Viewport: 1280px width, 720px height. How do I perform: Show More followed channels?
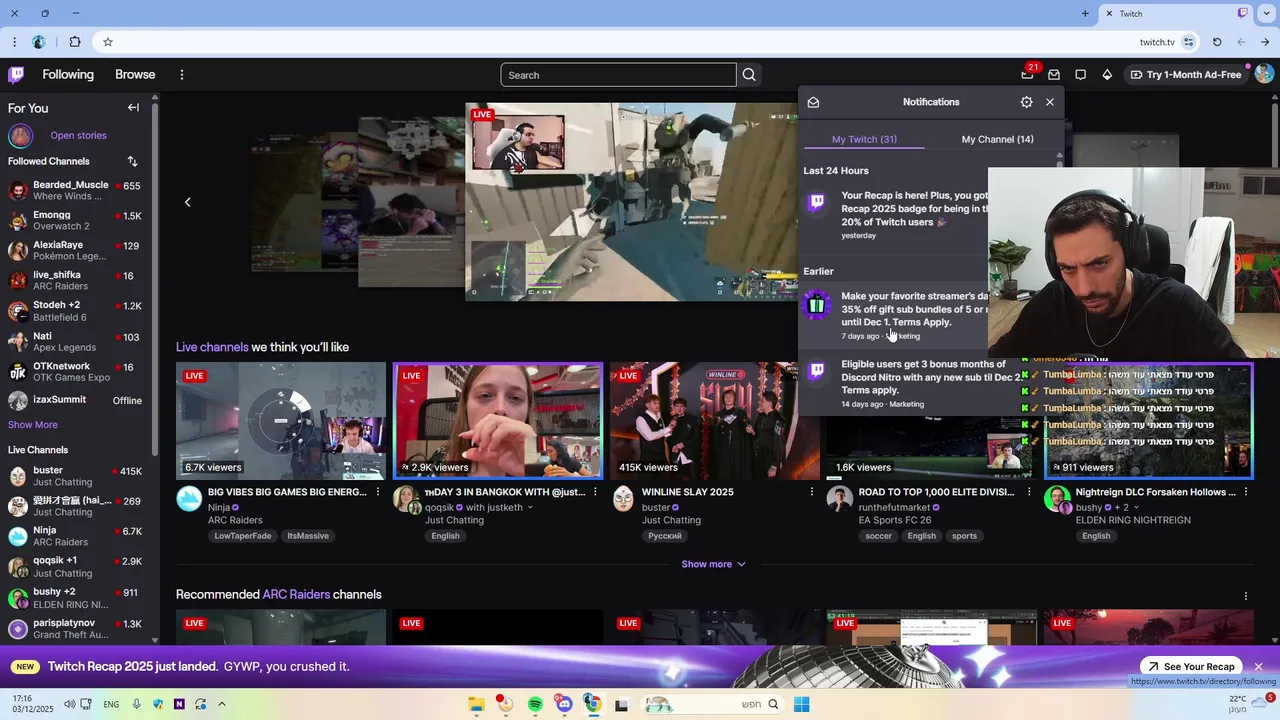coord(33,425)
